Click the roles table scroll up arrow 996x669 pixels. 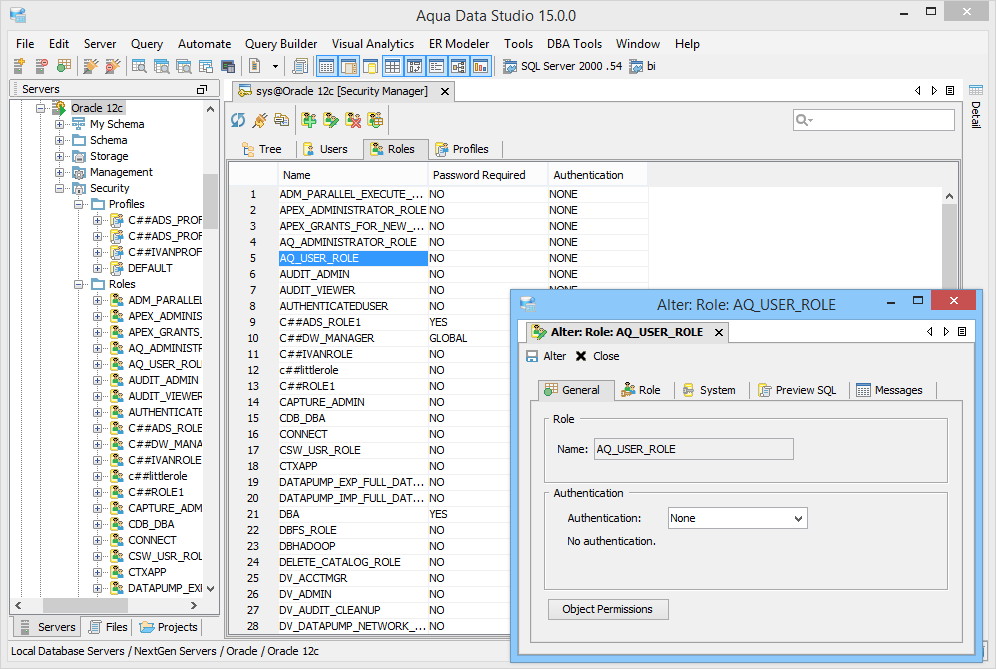pos(949,196)
